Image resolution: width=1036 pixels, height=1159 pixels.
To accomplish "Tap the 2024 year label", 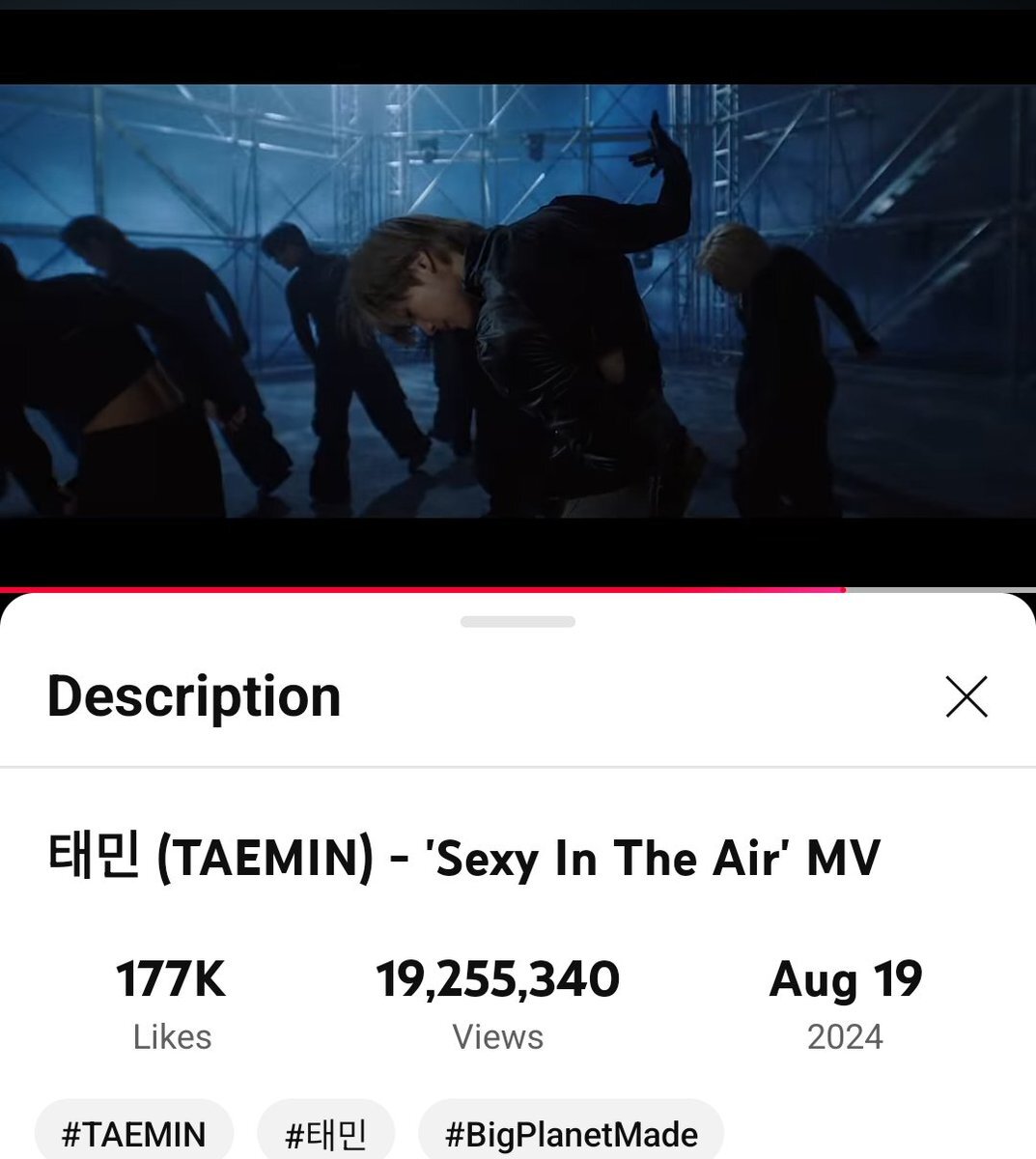I will [845, 1037].
